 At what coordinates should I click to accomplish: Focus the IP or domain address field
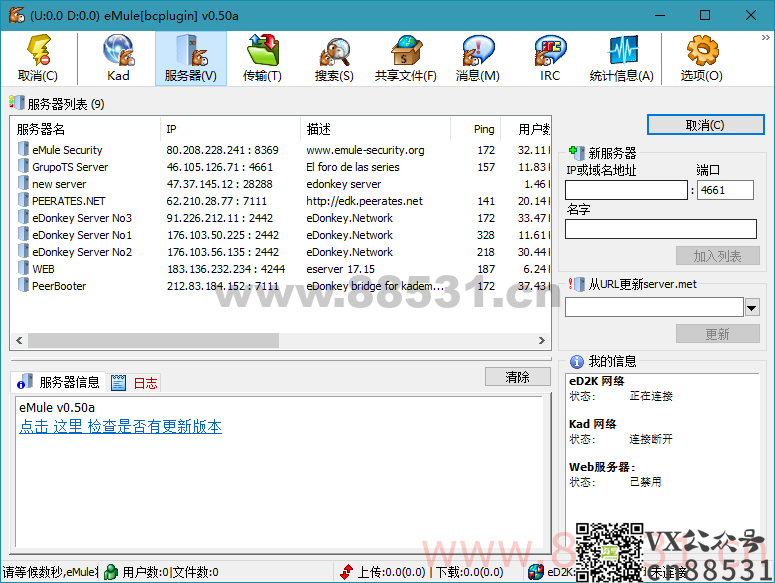(626, 190)
